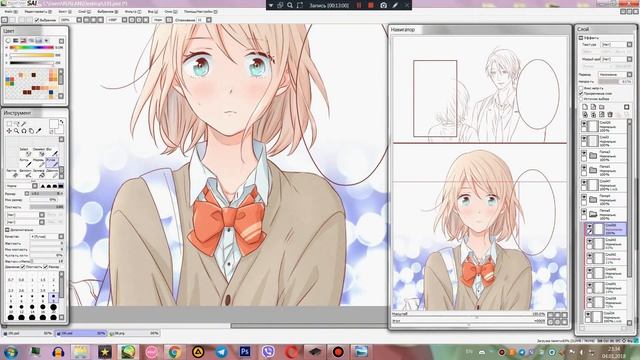Open the recorder dropdown arrow
The height and width of the screenshot is (360, 640).
click(x=271, y=5)
